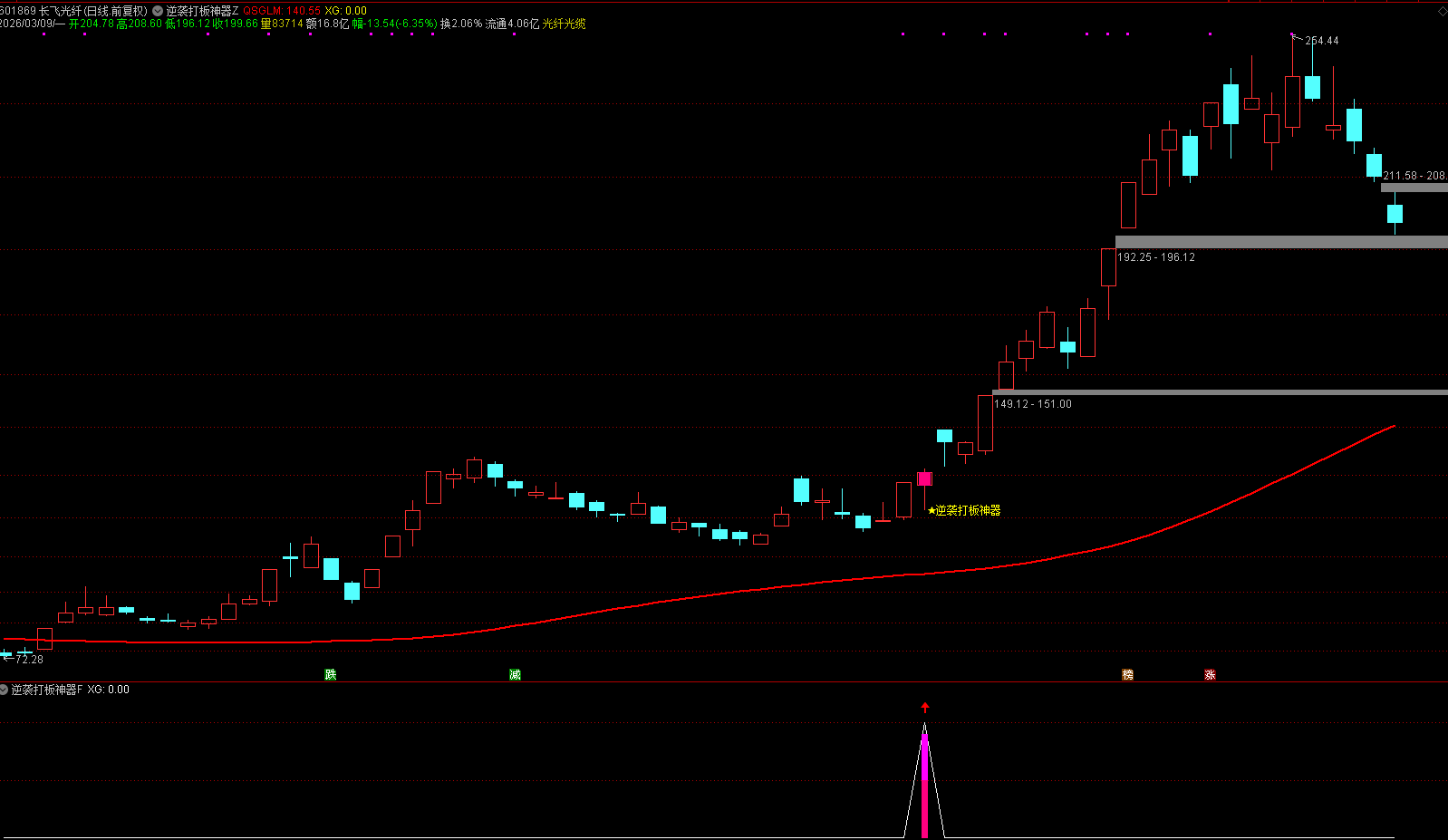Click the gray gap bar at 149.12-151.00

click(x=1220, y=392)
